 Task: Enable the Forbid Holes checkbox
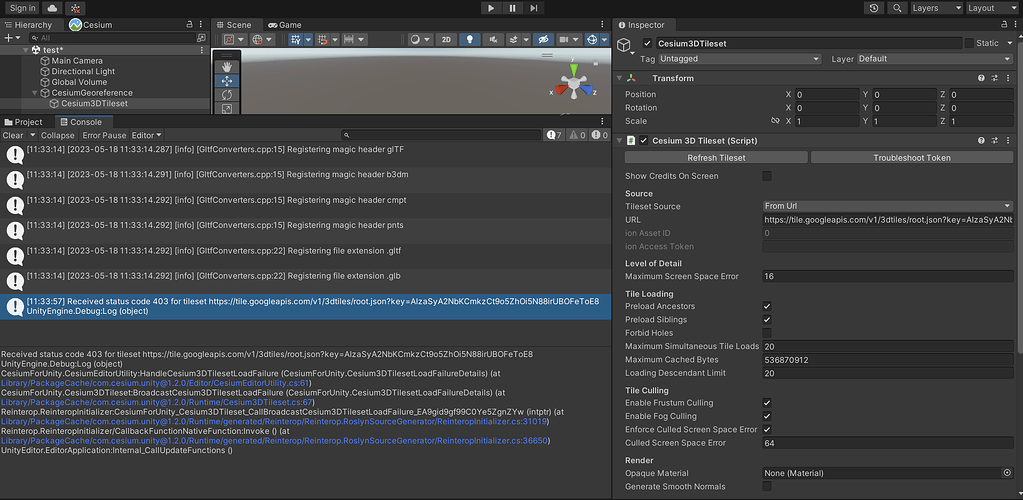pos(767,333)
